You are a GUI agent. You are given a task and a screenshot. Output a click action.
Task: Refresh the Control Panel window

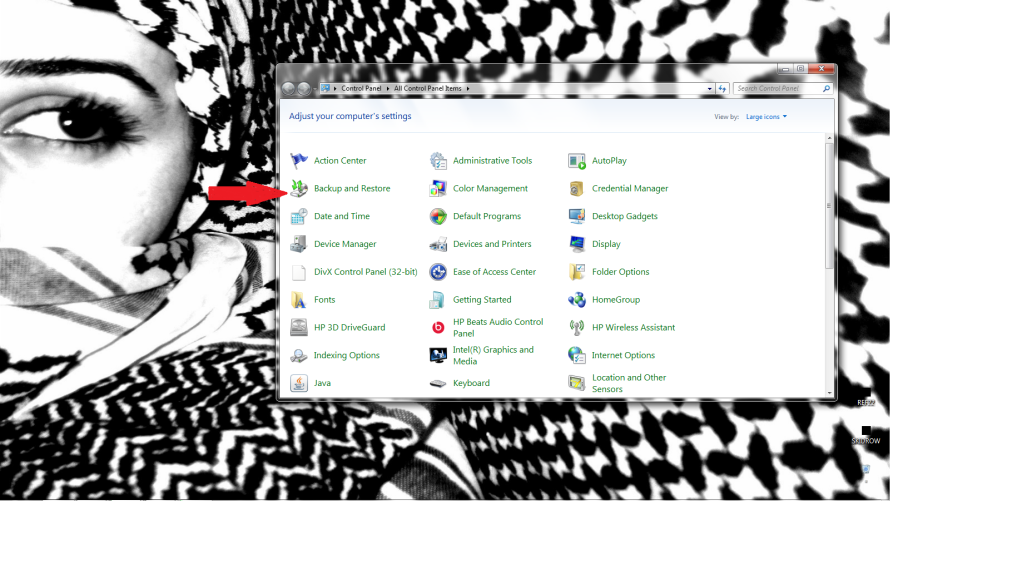722,89
